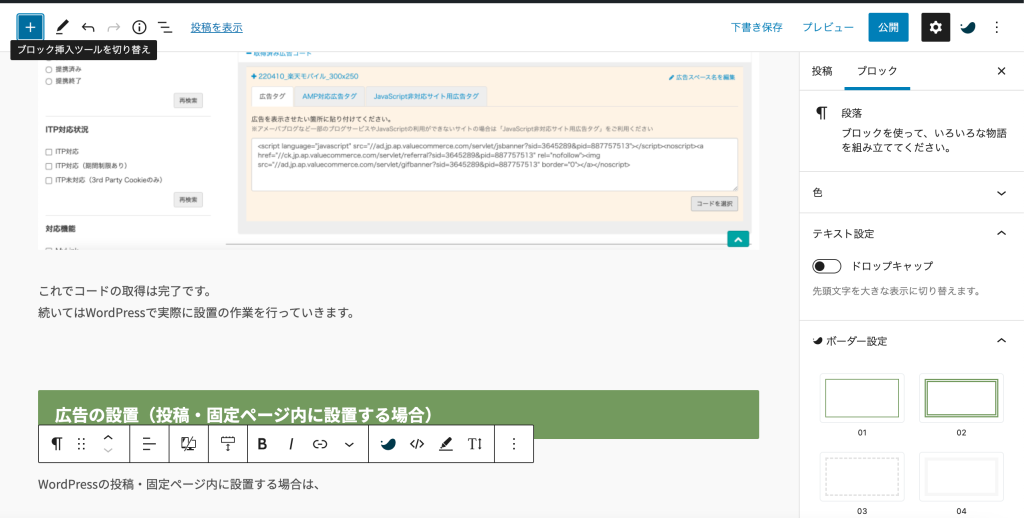Choose border style 01
The width and height of the screenshot is (1024, 518).
tap(862, 398)
